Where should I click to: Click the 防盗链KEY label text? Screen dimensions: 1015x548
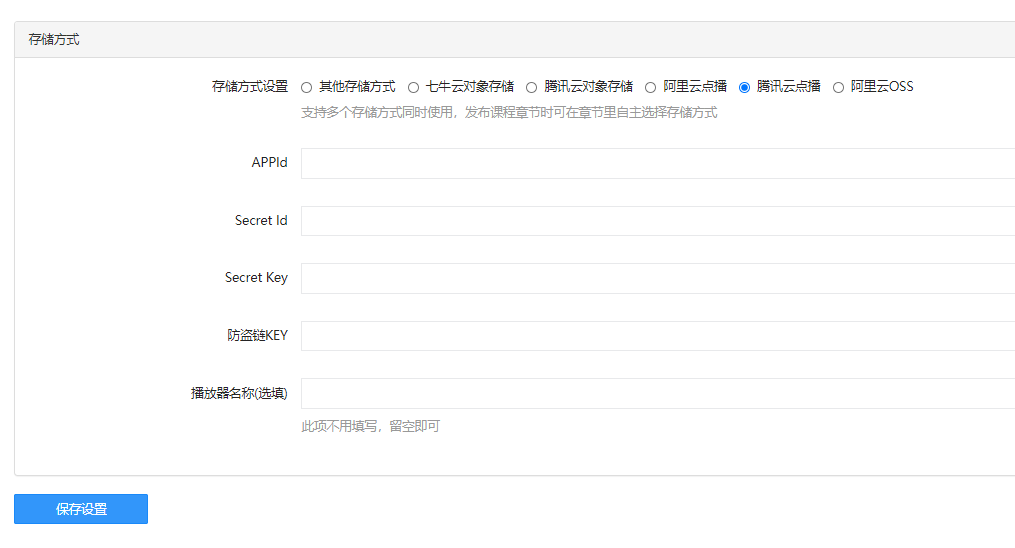(x=258, y=335)
